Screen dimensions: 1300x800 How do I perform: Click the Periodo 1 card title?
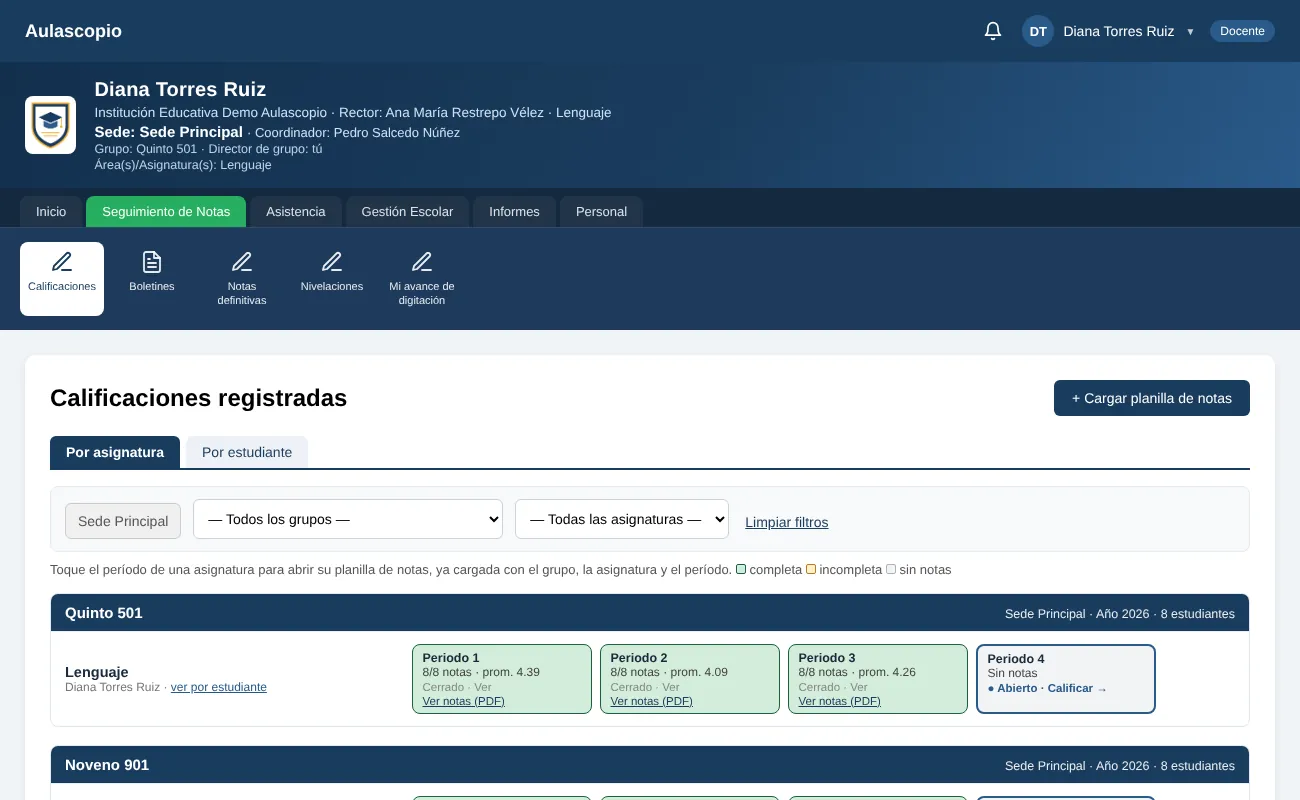coord(451,658)
